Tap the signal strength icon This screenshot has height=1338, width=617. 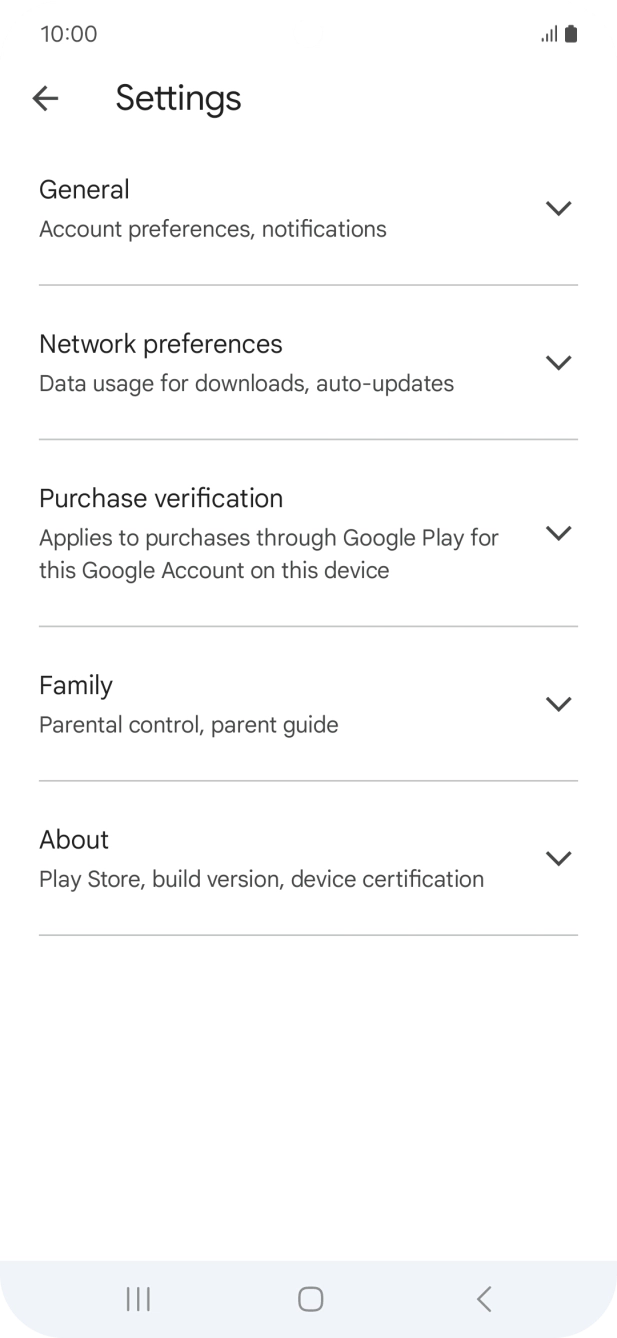click(549, 34)
